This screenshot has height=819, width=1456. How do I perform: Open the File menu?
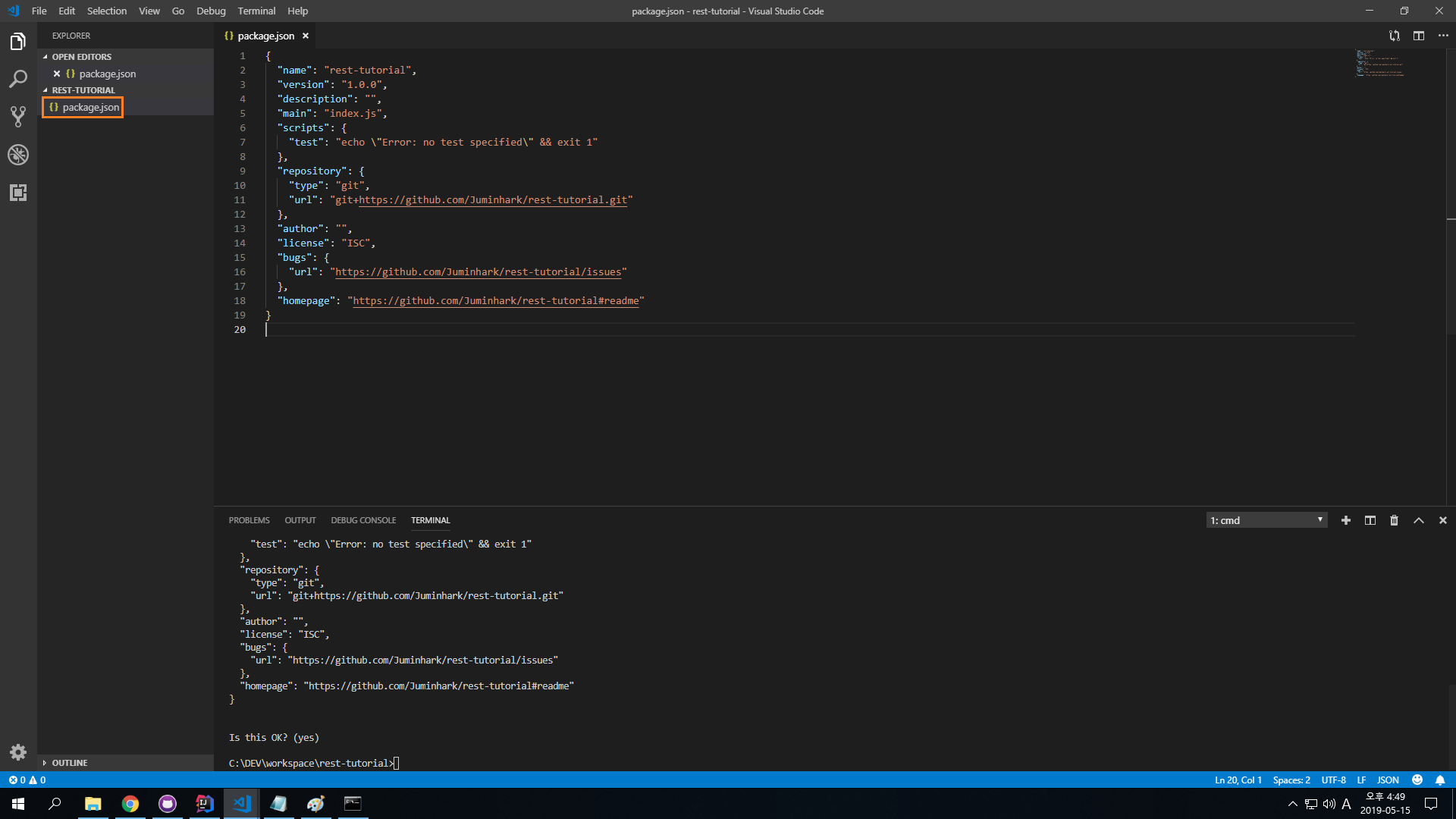coord(39,11)
